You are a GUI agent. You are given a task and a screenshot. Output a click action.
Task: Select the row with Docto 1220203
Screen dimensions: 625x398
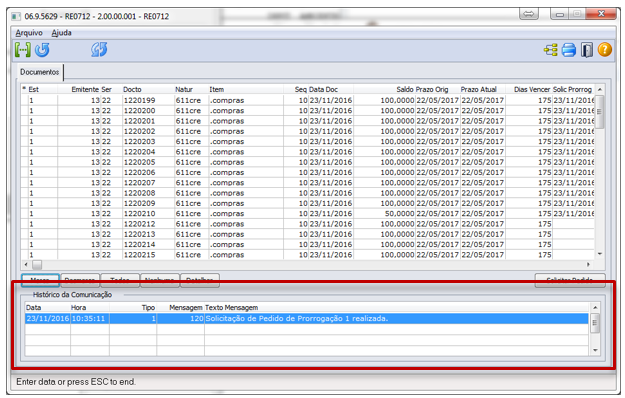307,142
